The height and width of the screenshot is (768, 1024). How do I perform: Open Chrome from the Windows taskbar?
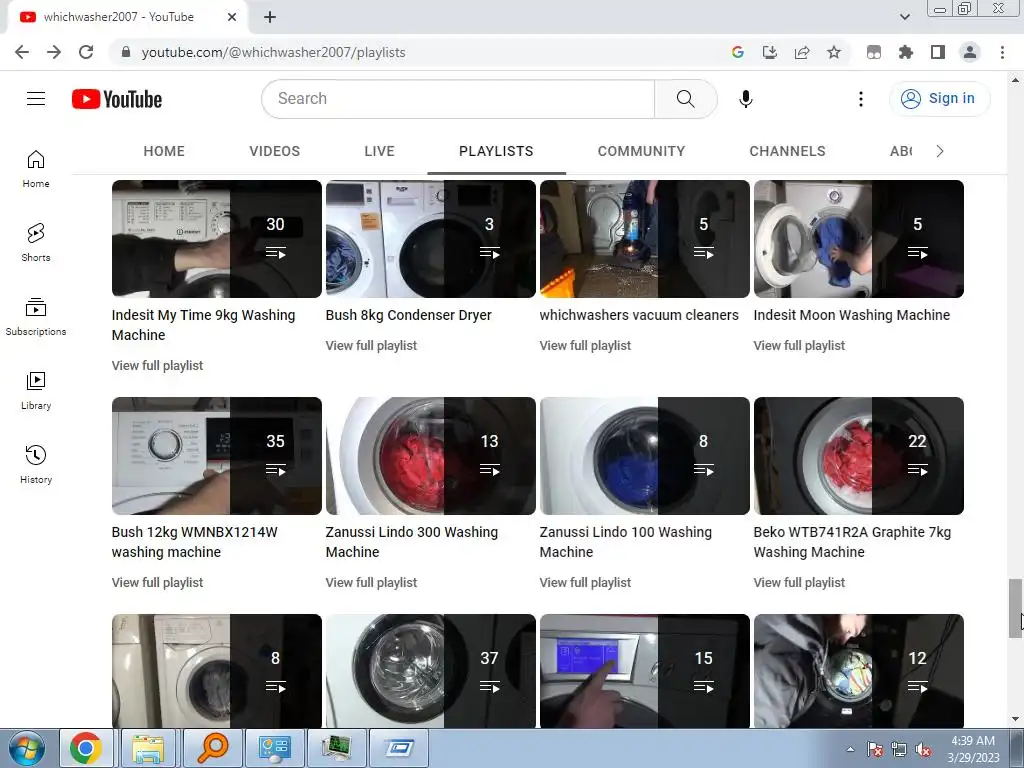[x=86, y=748]
